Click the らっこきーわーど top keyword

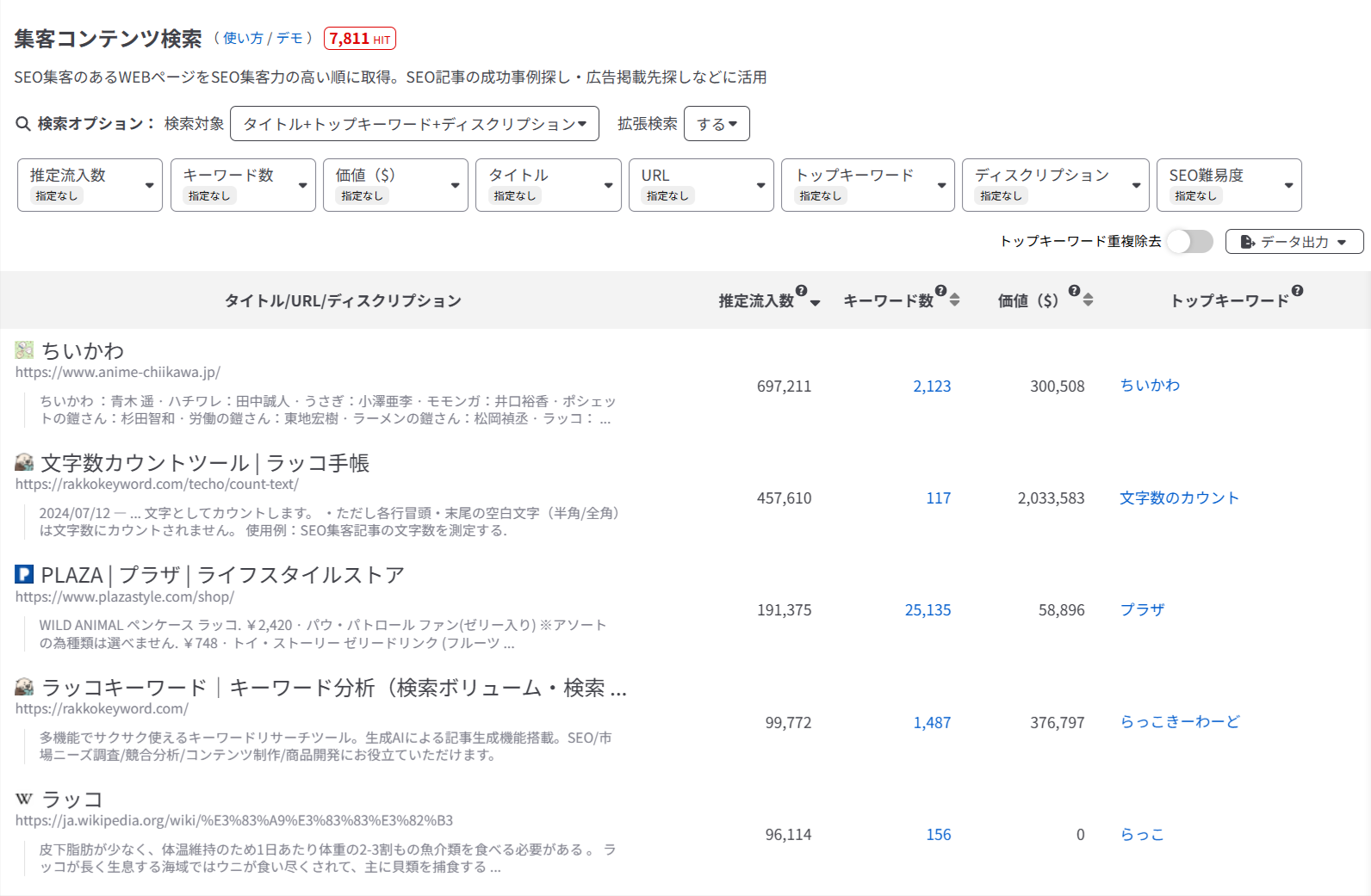coord(1180,722)
